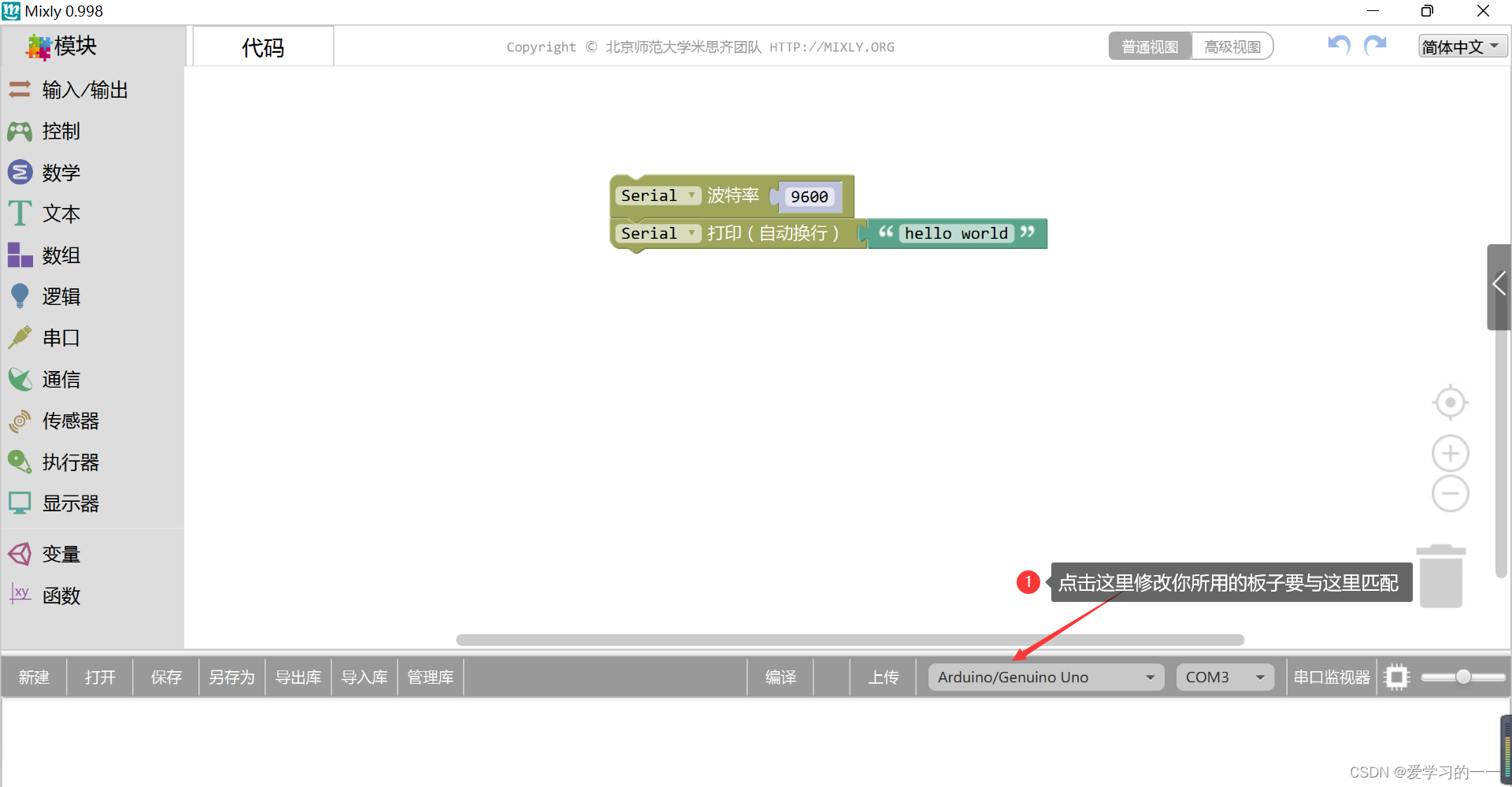Select the 显示器 (Display) category
Viewport: 1512px width, 787px height.
tap(70, 503)
